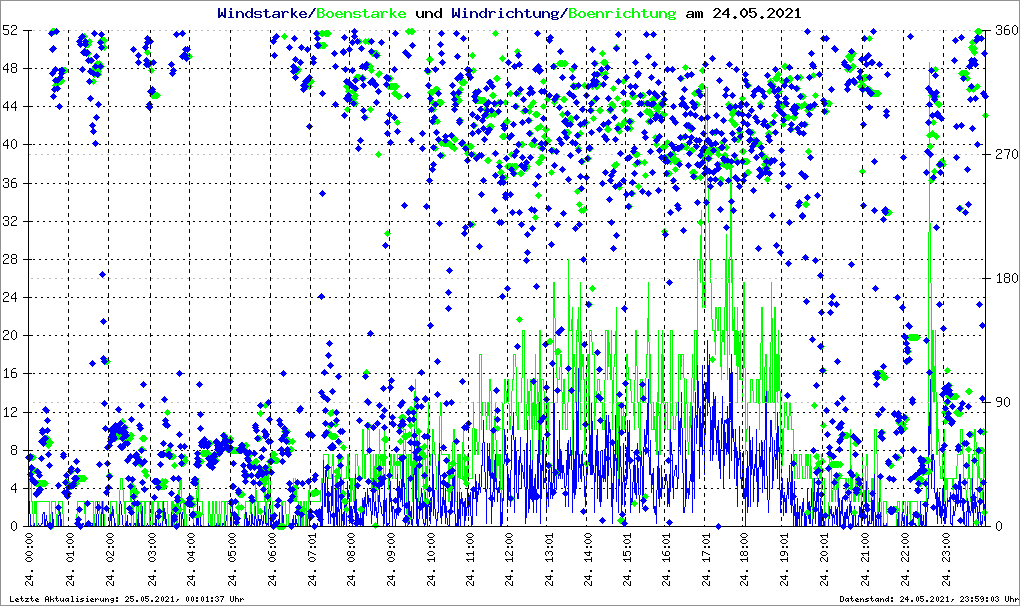The image size is (1020, 606).
Task: Click the '16' value on the left axis
Action: tap(9, 373)
